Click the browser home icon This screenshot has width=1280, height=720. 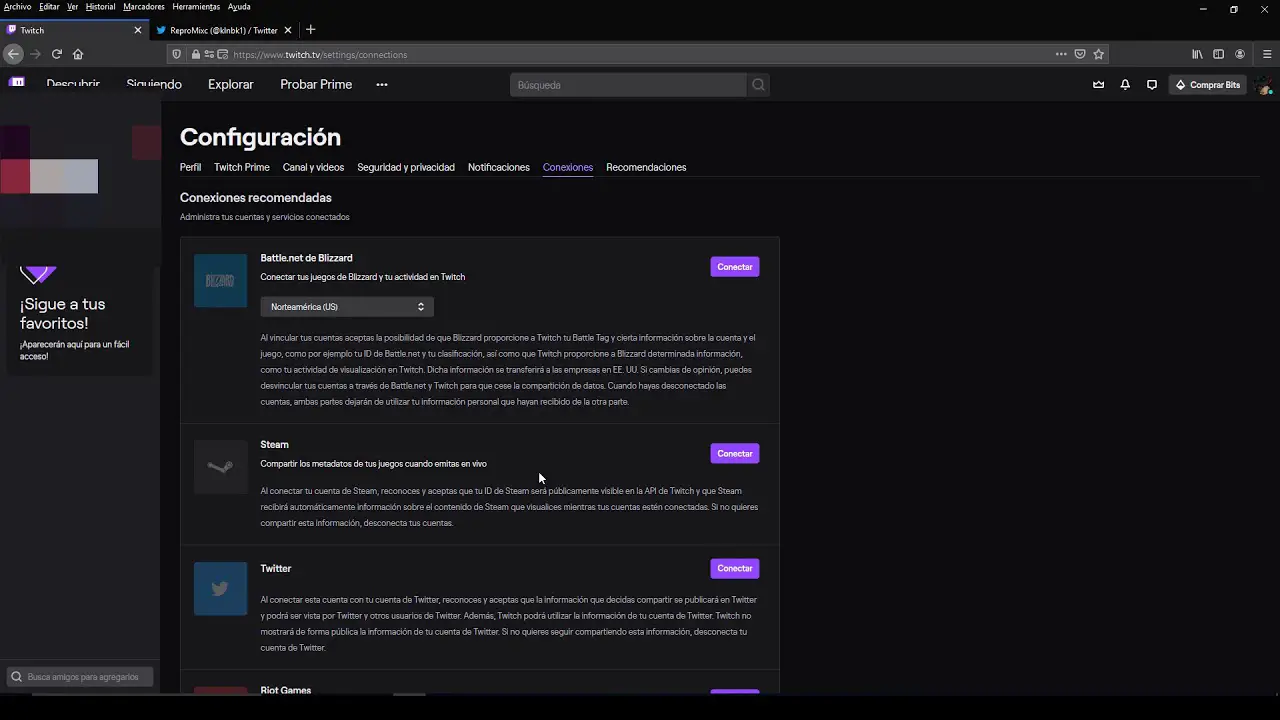pos(78,54)
